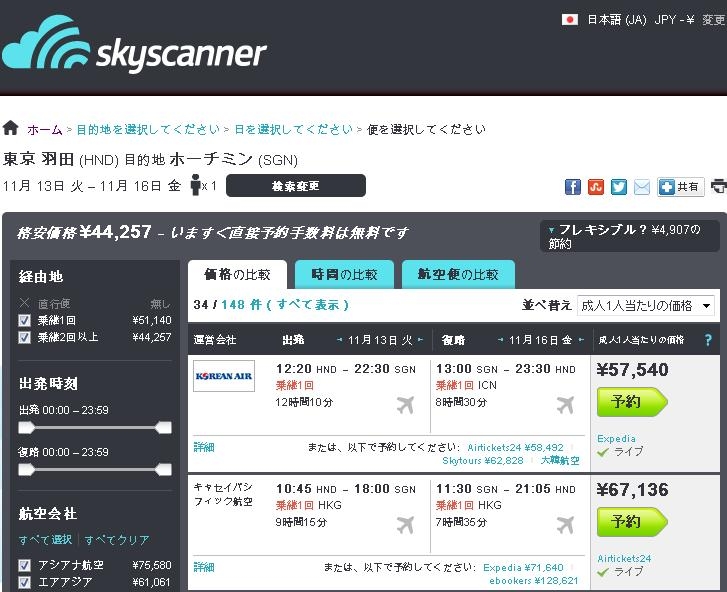Image resolution: width=727 pixels, height=592 pixels.
Task: Book the ¥67,136 Cathay Pacific flight
Action: point(632,522)
